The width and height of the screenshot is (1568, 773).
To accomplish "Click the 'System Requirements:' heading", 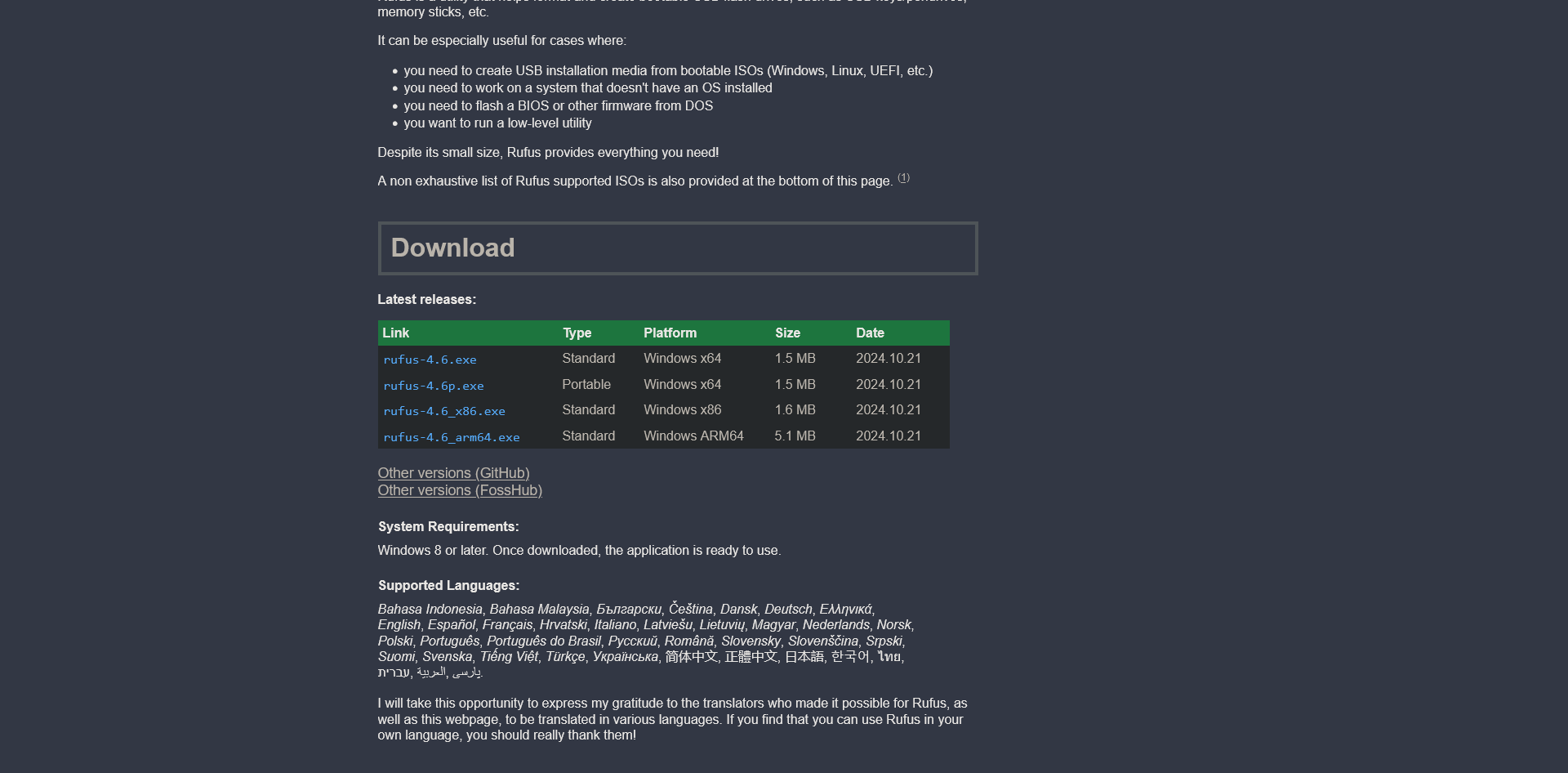I will pyautogui.click(x=448, y=526).
